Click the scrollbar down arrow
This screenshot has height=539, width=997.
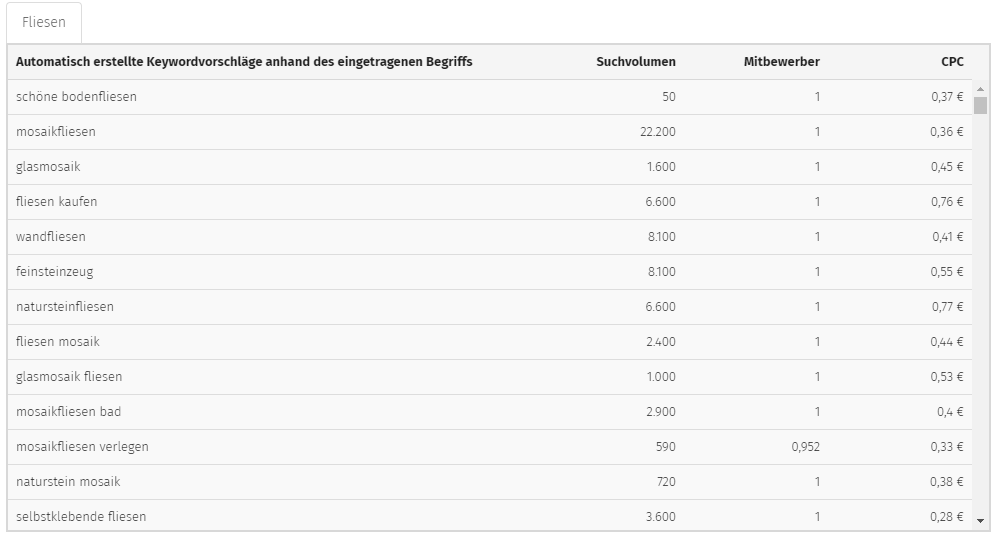[980, 521]
